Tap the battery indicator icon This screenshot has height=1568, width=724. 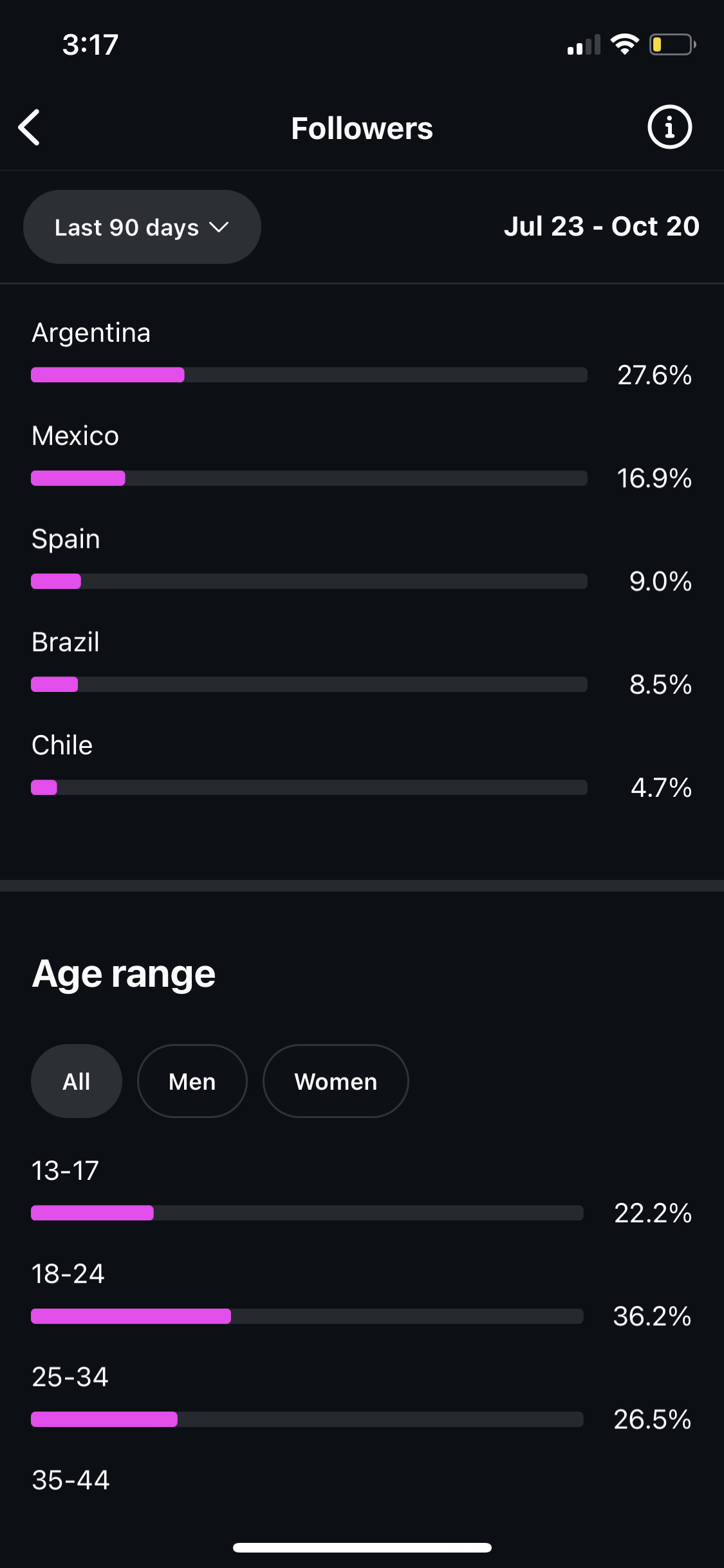(x=672, y=44)
